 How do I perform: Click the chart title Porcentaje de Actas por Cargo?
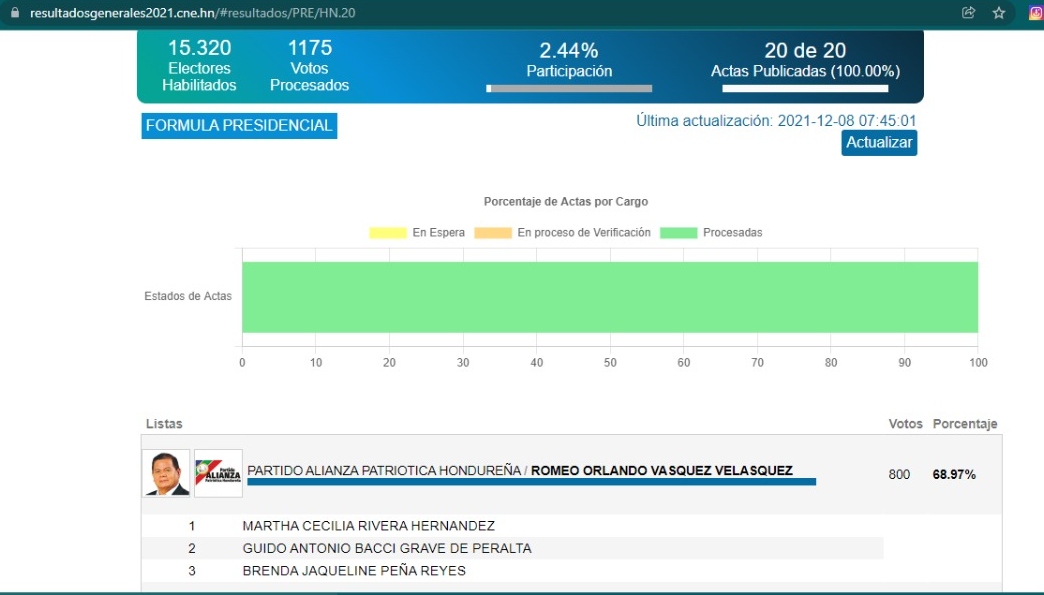566,202
